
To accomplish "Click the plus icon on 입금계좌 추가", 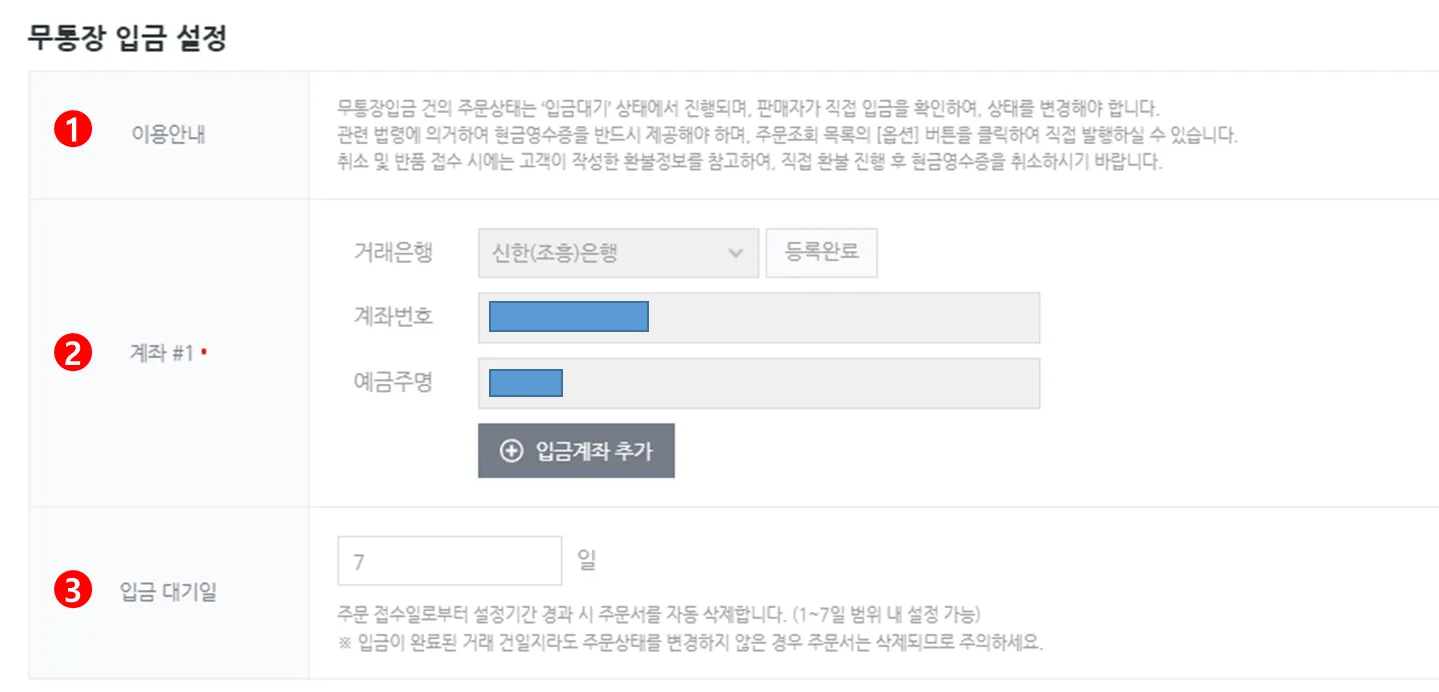I will point(511,451).
